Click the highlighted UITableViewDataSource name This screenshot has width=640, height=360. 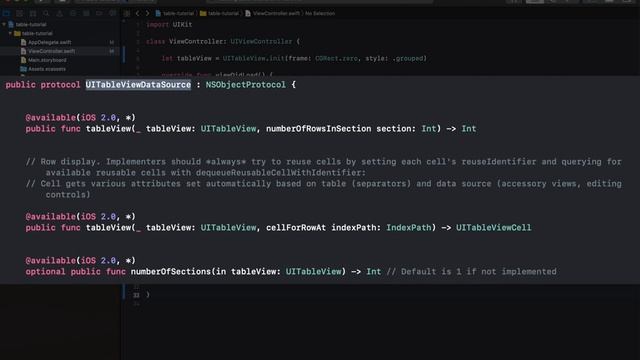(x=138, y=85)
